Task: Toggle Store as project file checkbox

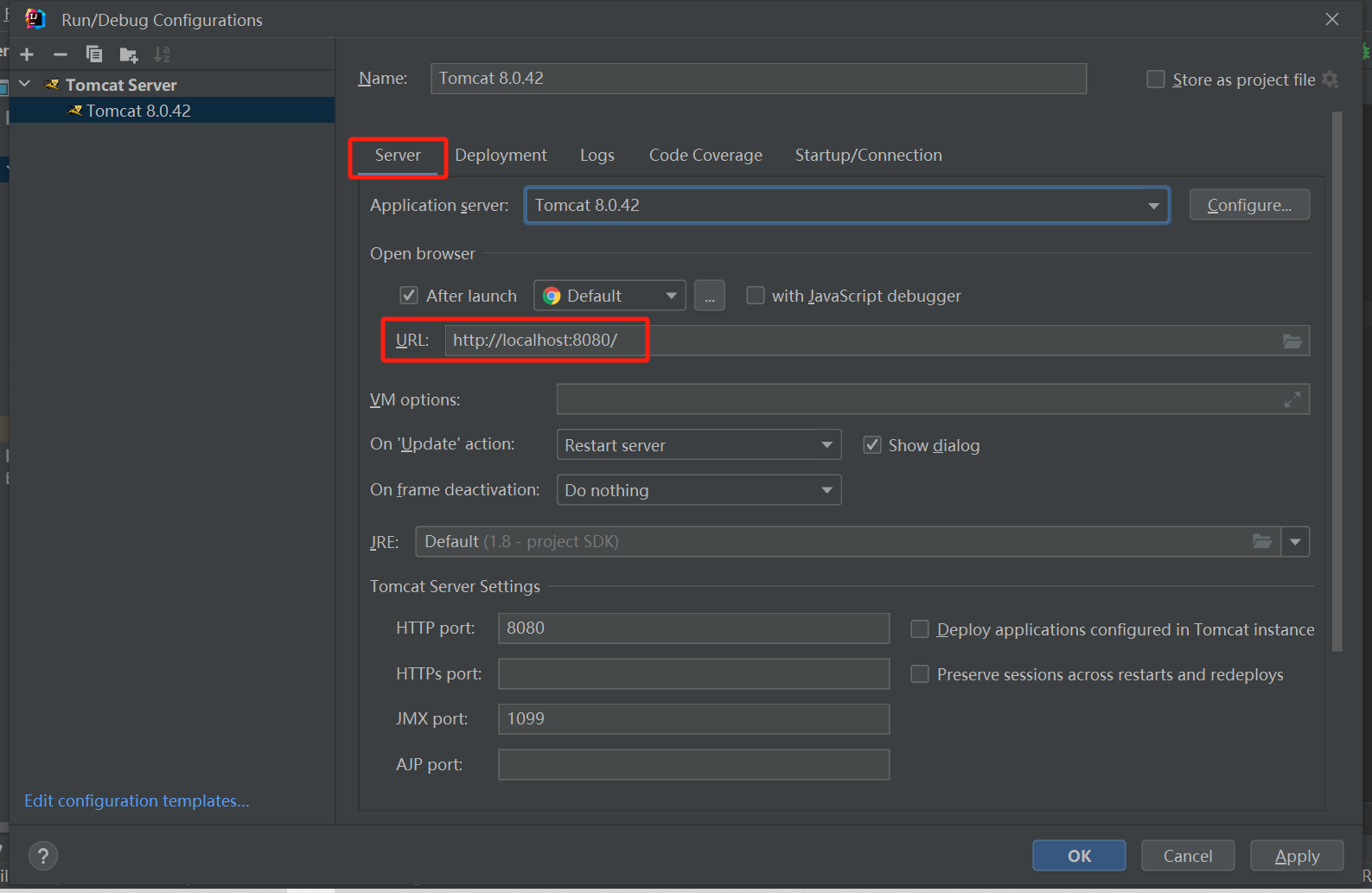Action: [x=1156, y=80]
